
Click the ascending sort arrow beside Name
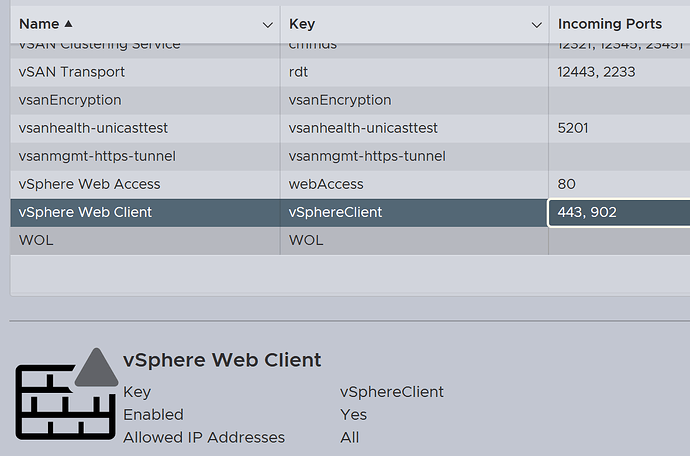pos(68,23)
